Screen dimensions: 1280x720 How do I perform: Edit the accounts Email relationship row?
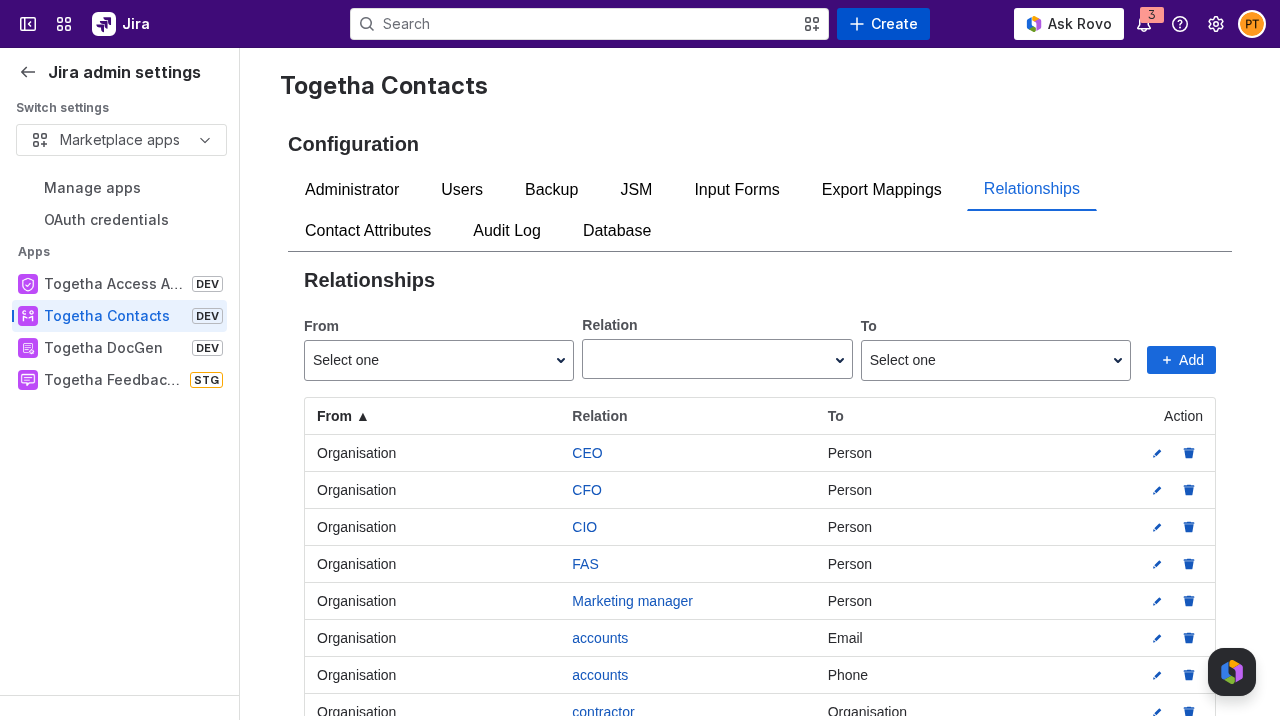click(1157, 638)
